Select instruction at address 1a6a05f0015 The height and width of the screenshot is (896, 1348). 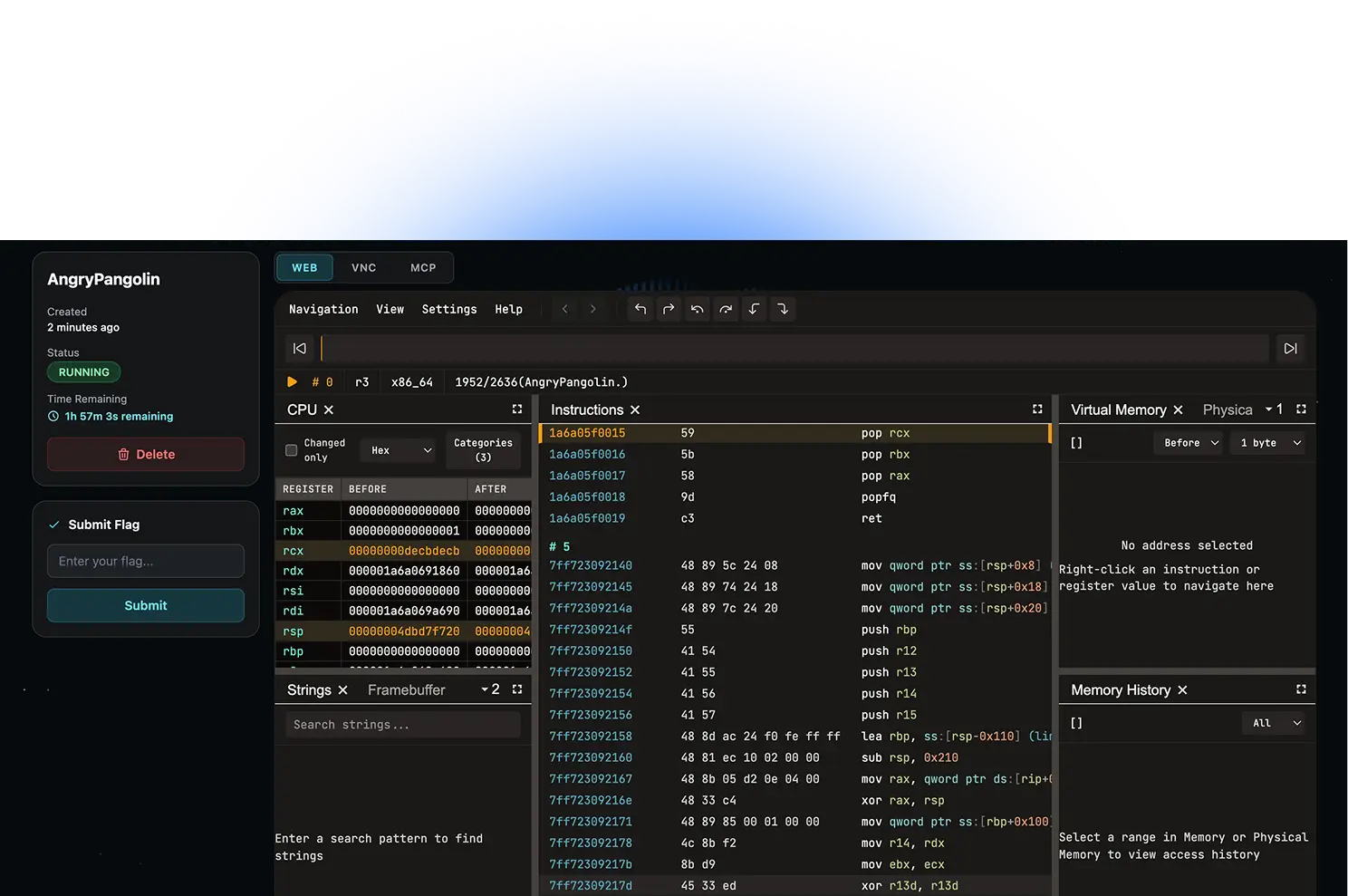(x=795, y=433)
